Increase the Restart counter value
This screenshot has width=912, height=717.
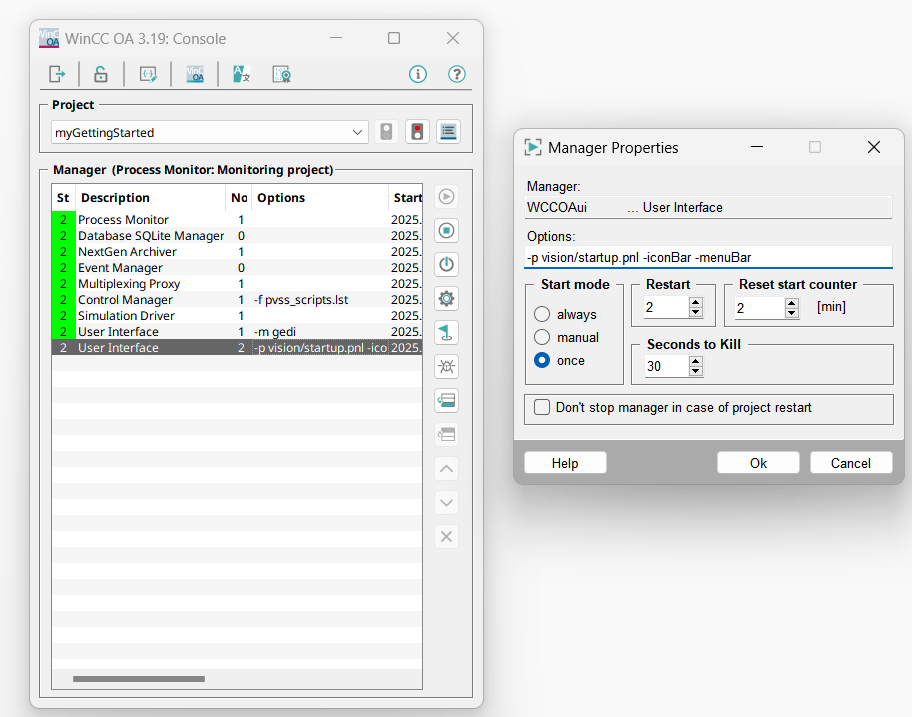(x=696, y=302)
